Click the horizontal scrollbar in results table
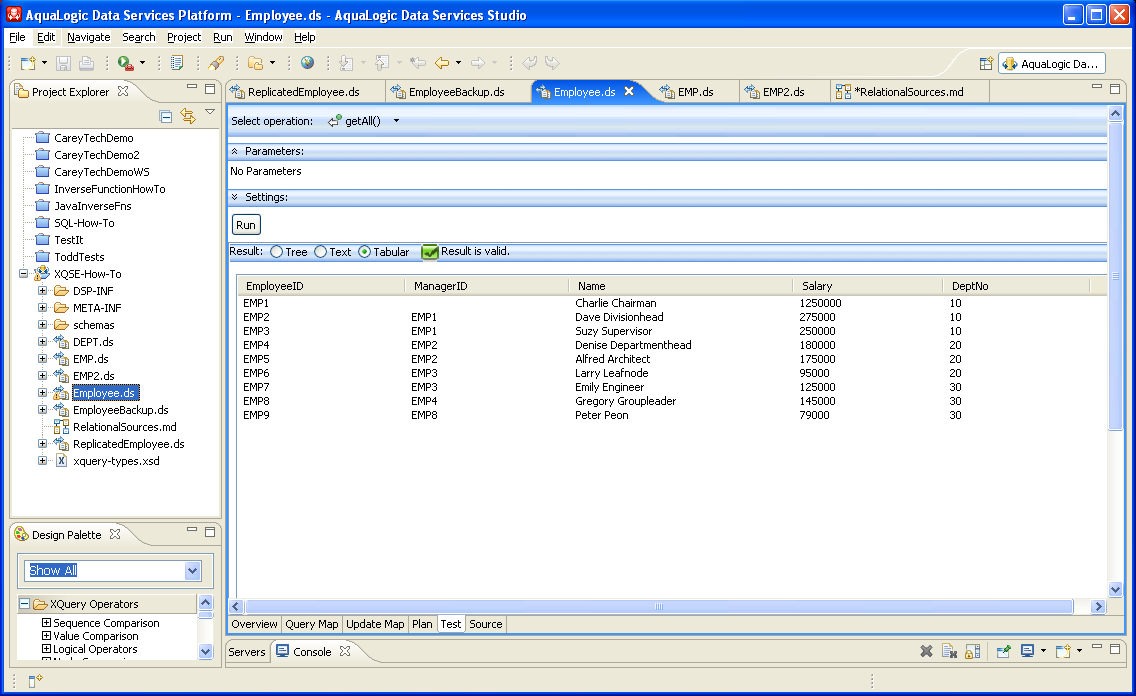The image size is (1136, 696). [658, 606]
